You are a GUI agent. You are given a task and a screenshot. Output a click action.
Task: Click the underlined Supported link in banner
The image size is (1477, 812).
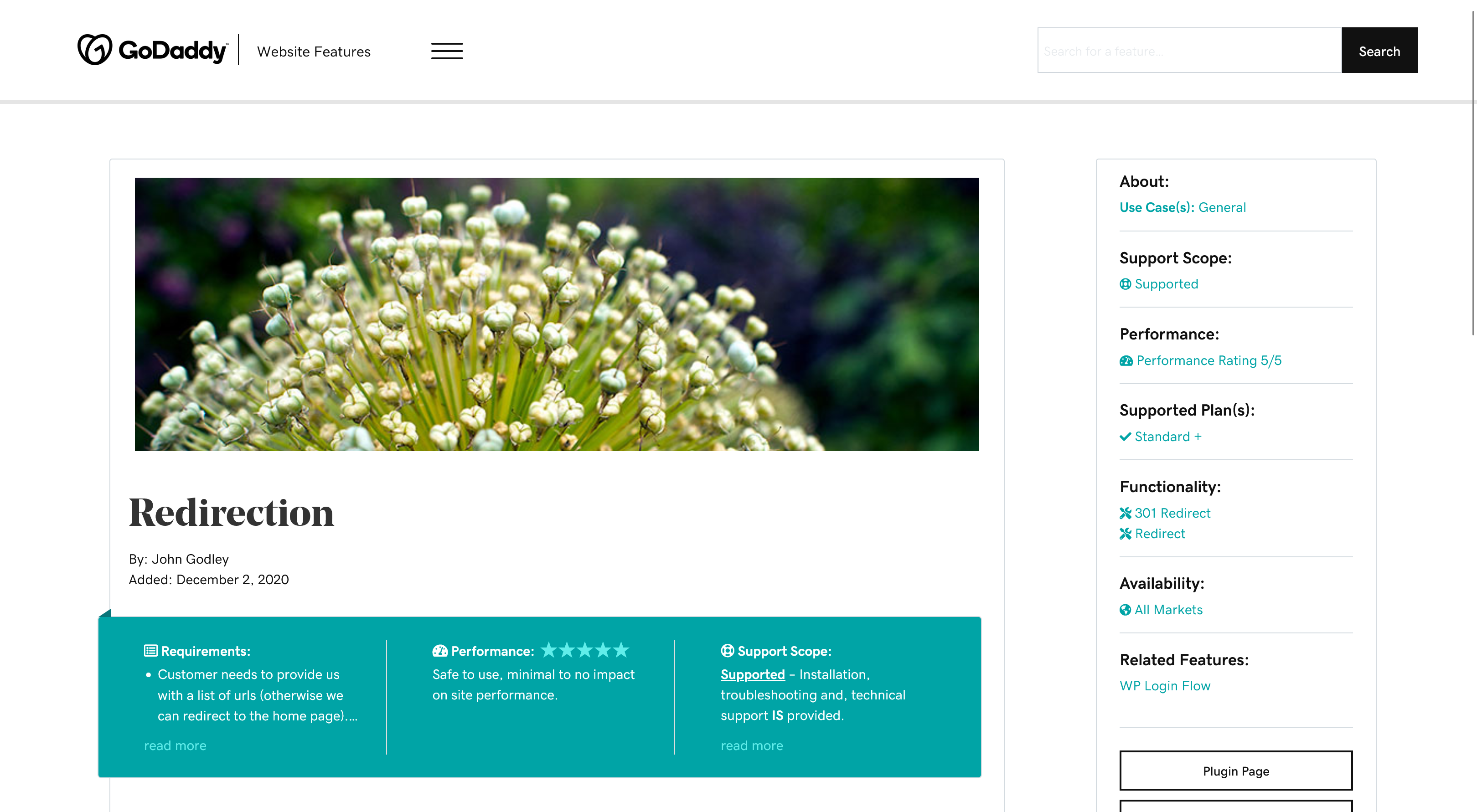pos(752,674)
